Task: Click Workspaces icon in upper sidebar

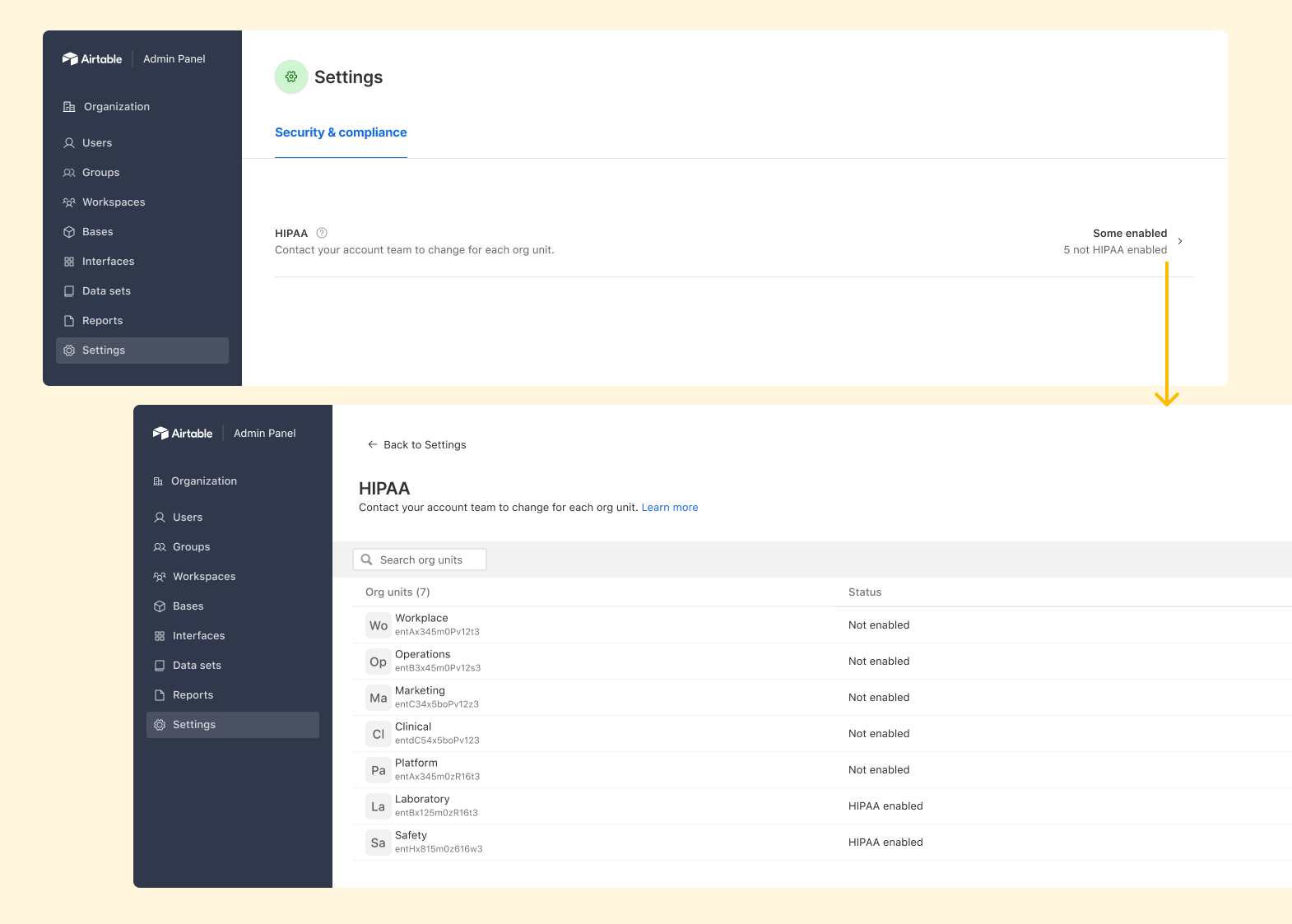Action: [69, 202]
